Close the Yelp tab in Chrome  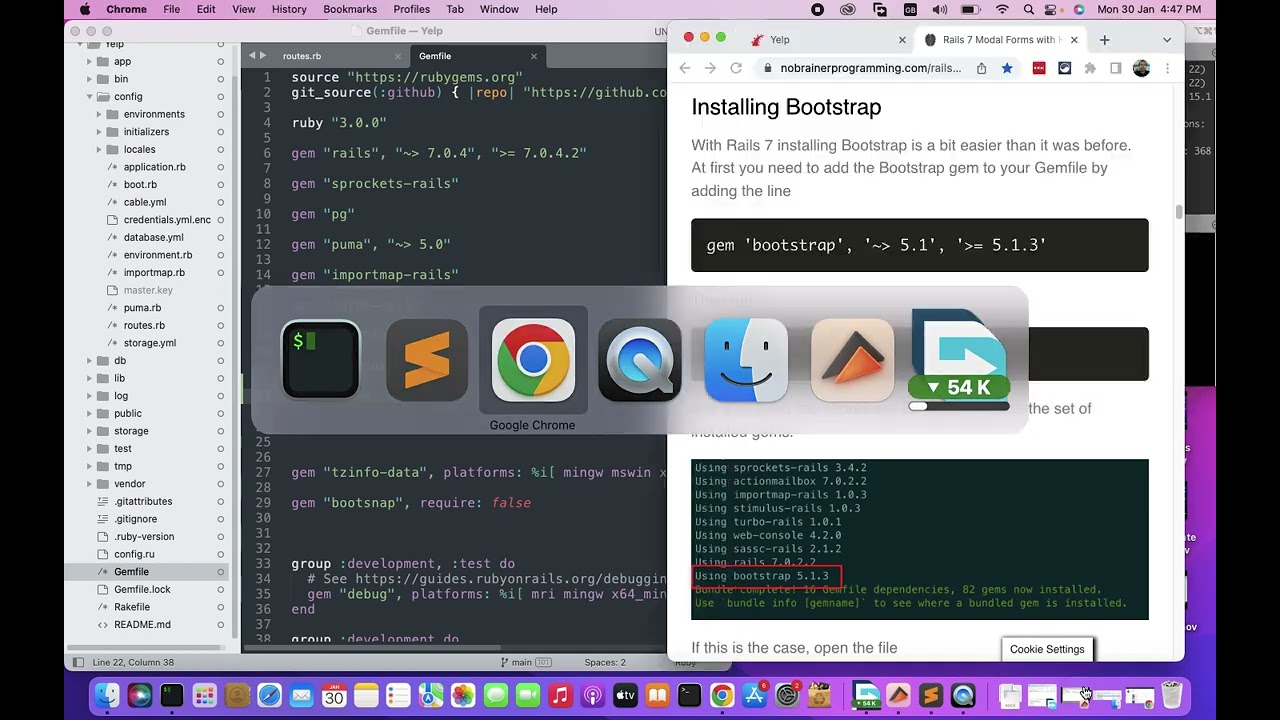click(x=902, y=40)
